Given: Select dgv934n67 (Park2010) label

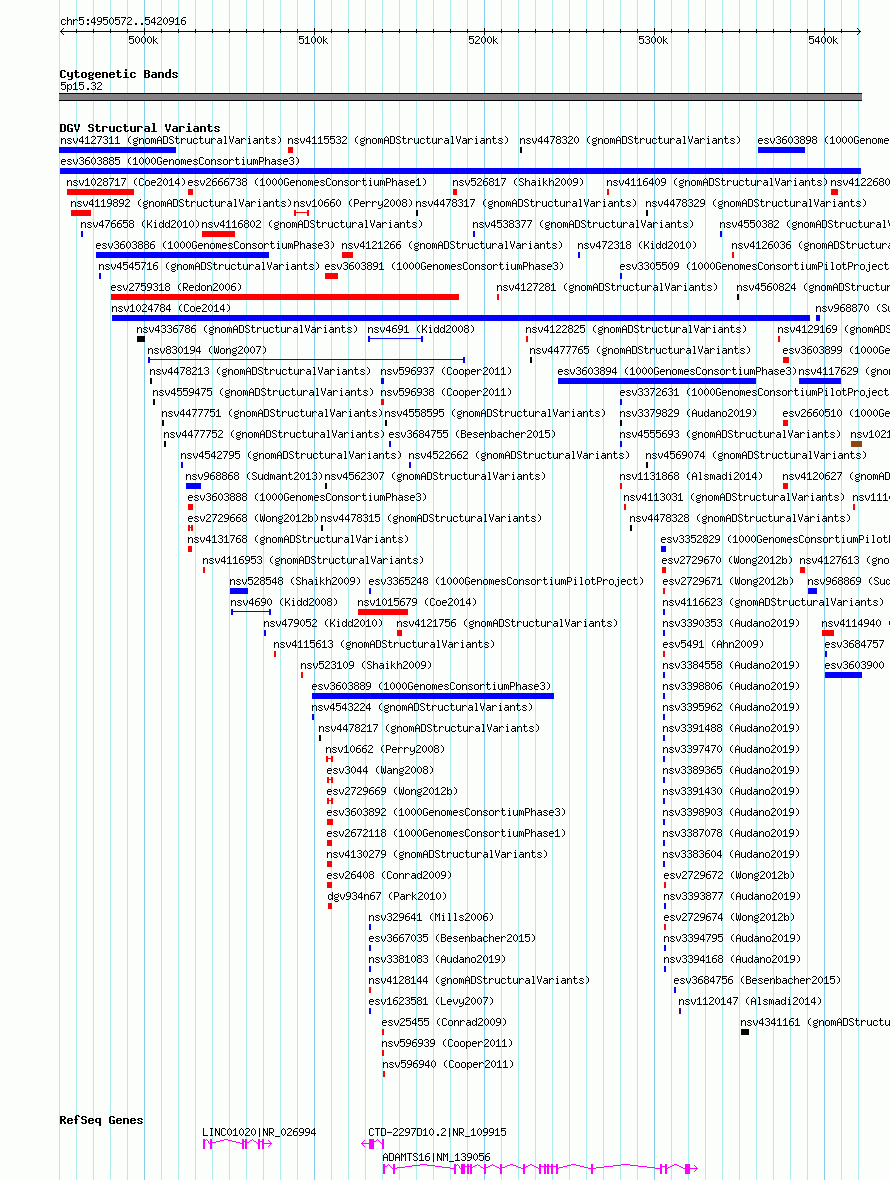Looking at the screenshot, I should pos(387,896).
